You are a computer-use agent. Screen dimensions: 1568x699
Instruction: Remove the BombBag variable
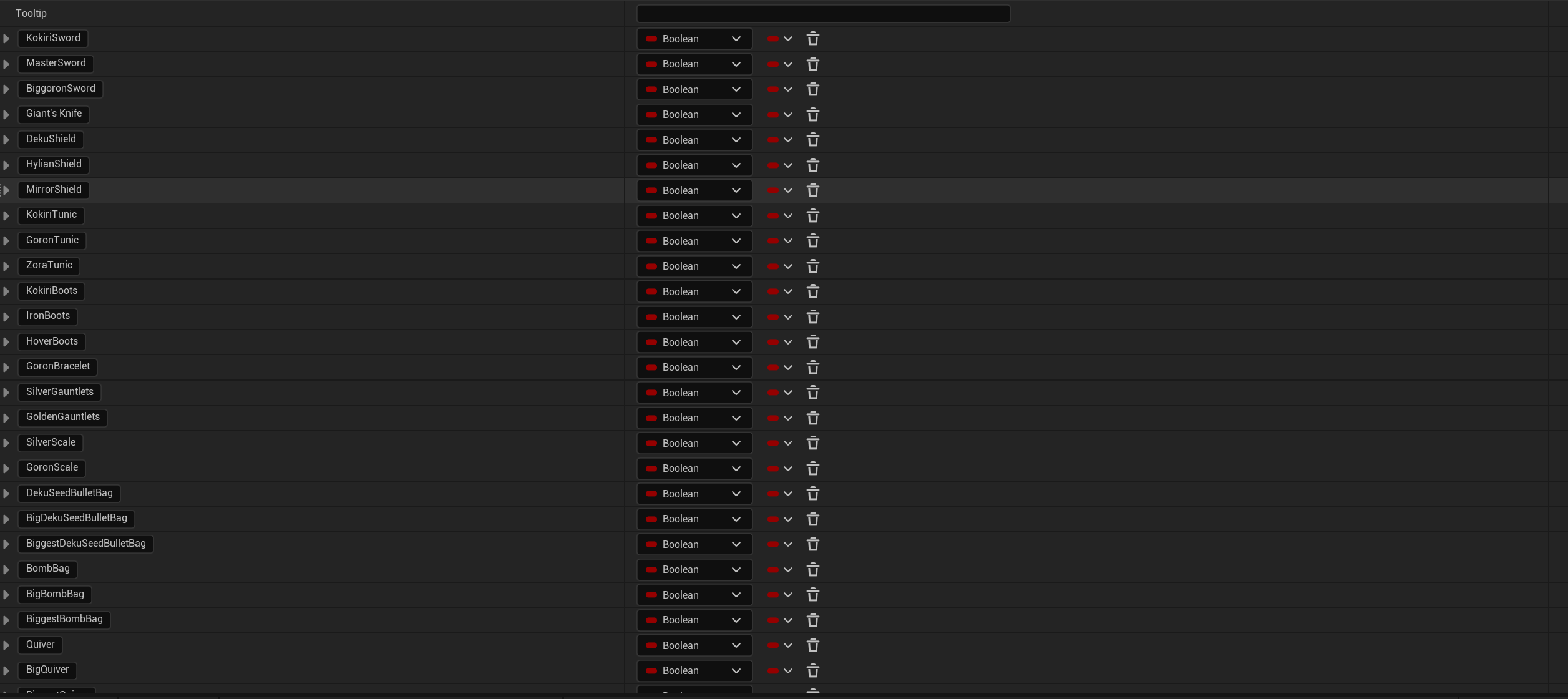[x=812, y=570]
